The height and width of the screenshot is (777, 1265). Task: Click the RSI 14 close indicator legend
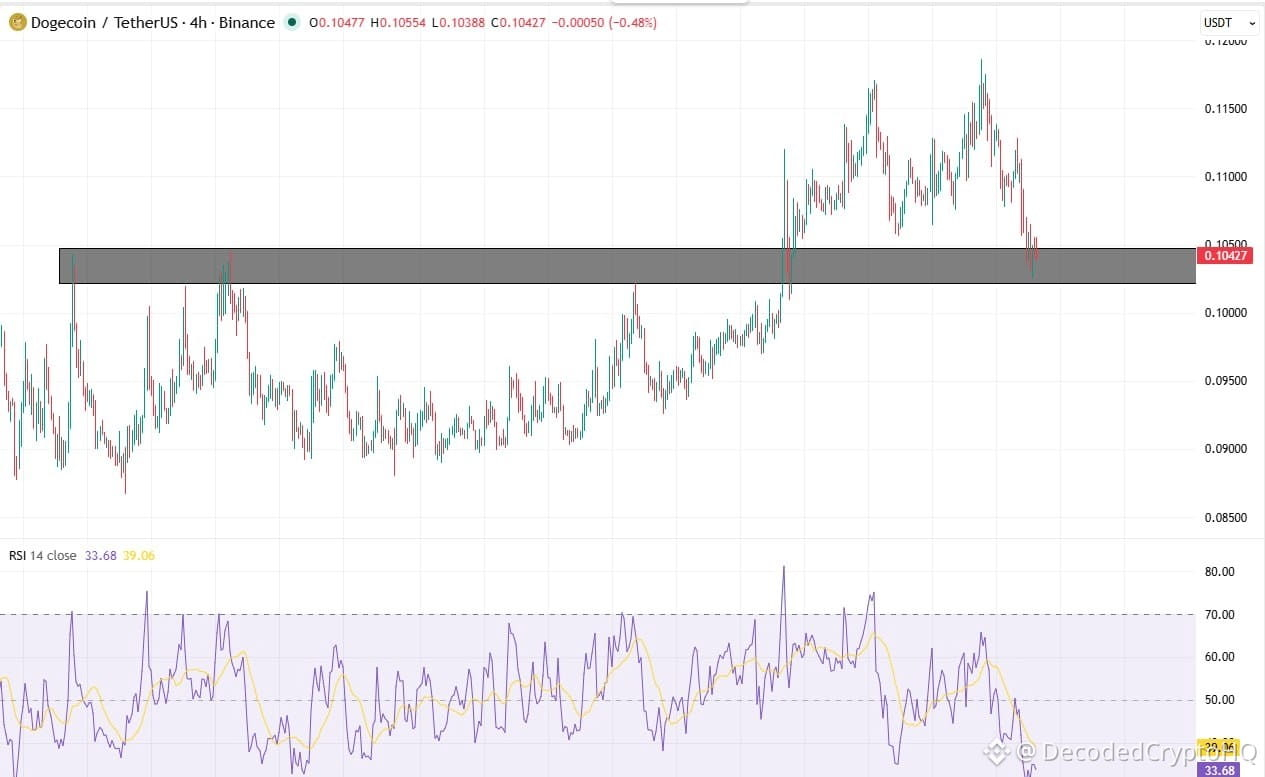43,556
